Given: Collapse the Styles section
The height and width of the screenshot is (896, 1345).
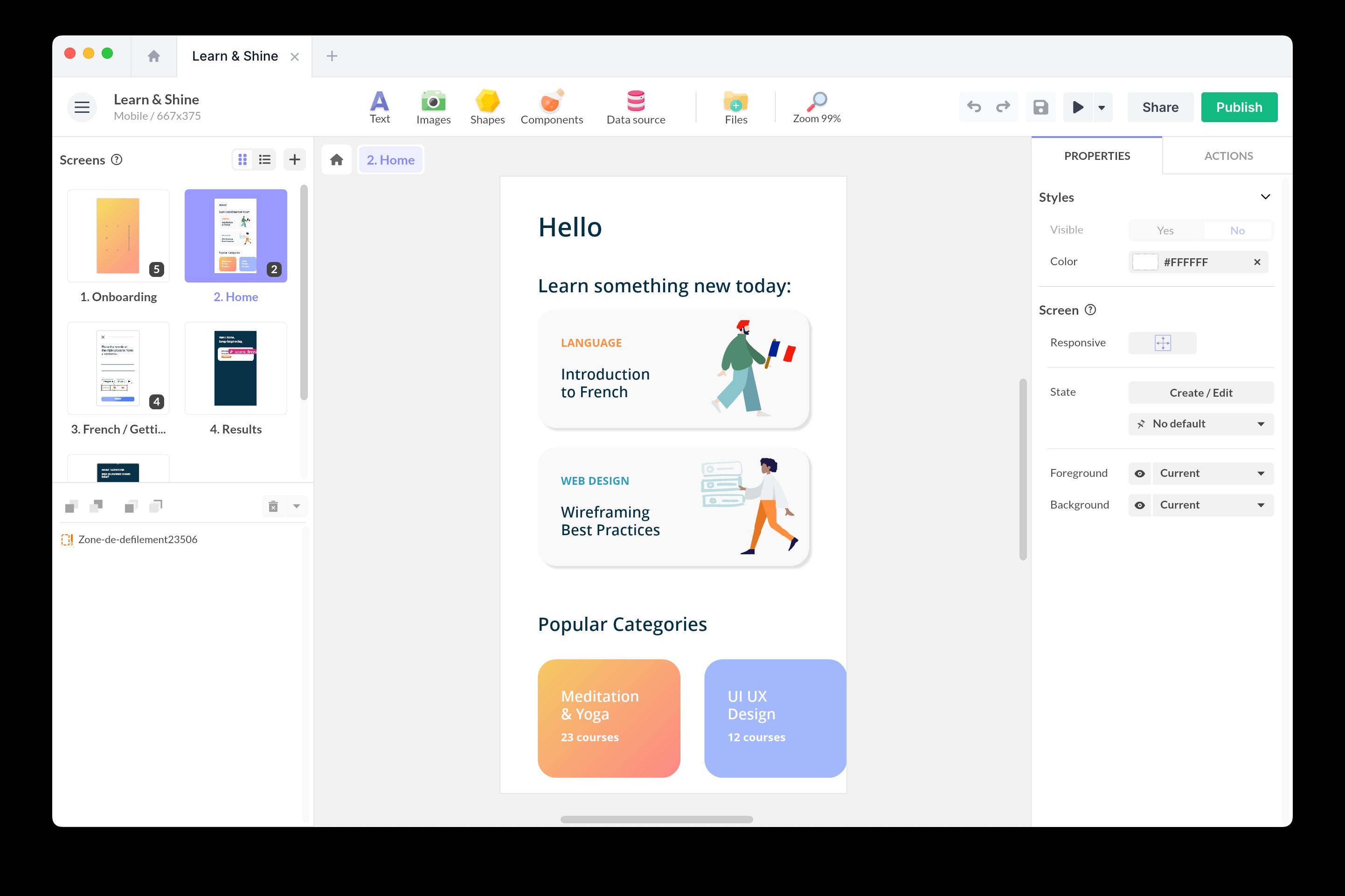Looking at the screenshot, I should click(x=1266, y=197).
